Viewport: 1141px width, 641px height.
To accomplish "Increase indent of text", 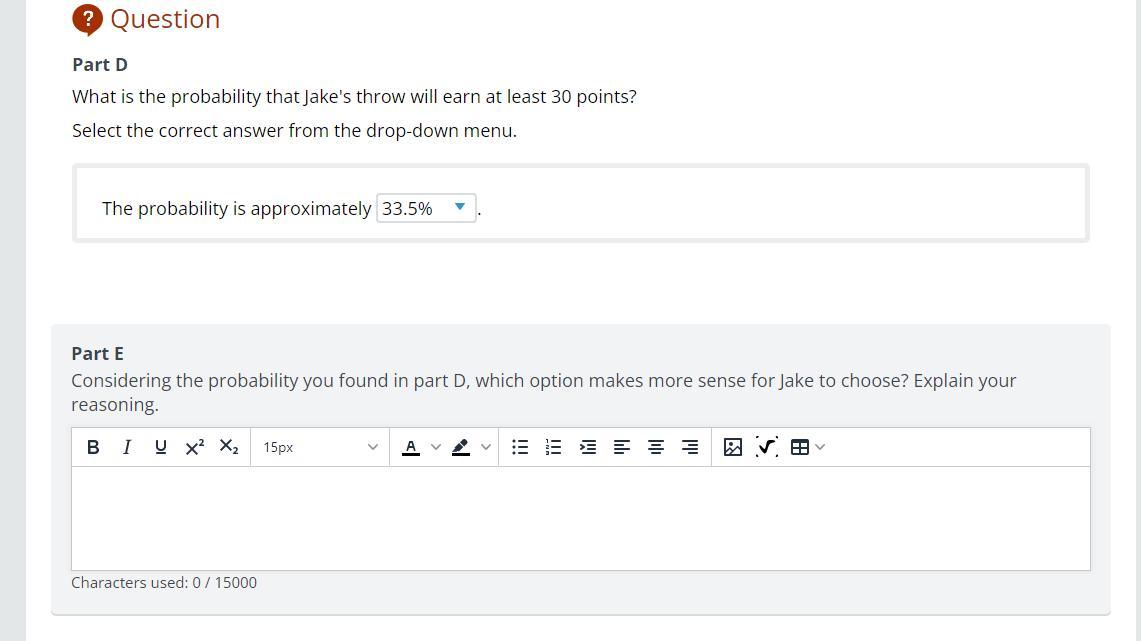I will tap(588, 447).
